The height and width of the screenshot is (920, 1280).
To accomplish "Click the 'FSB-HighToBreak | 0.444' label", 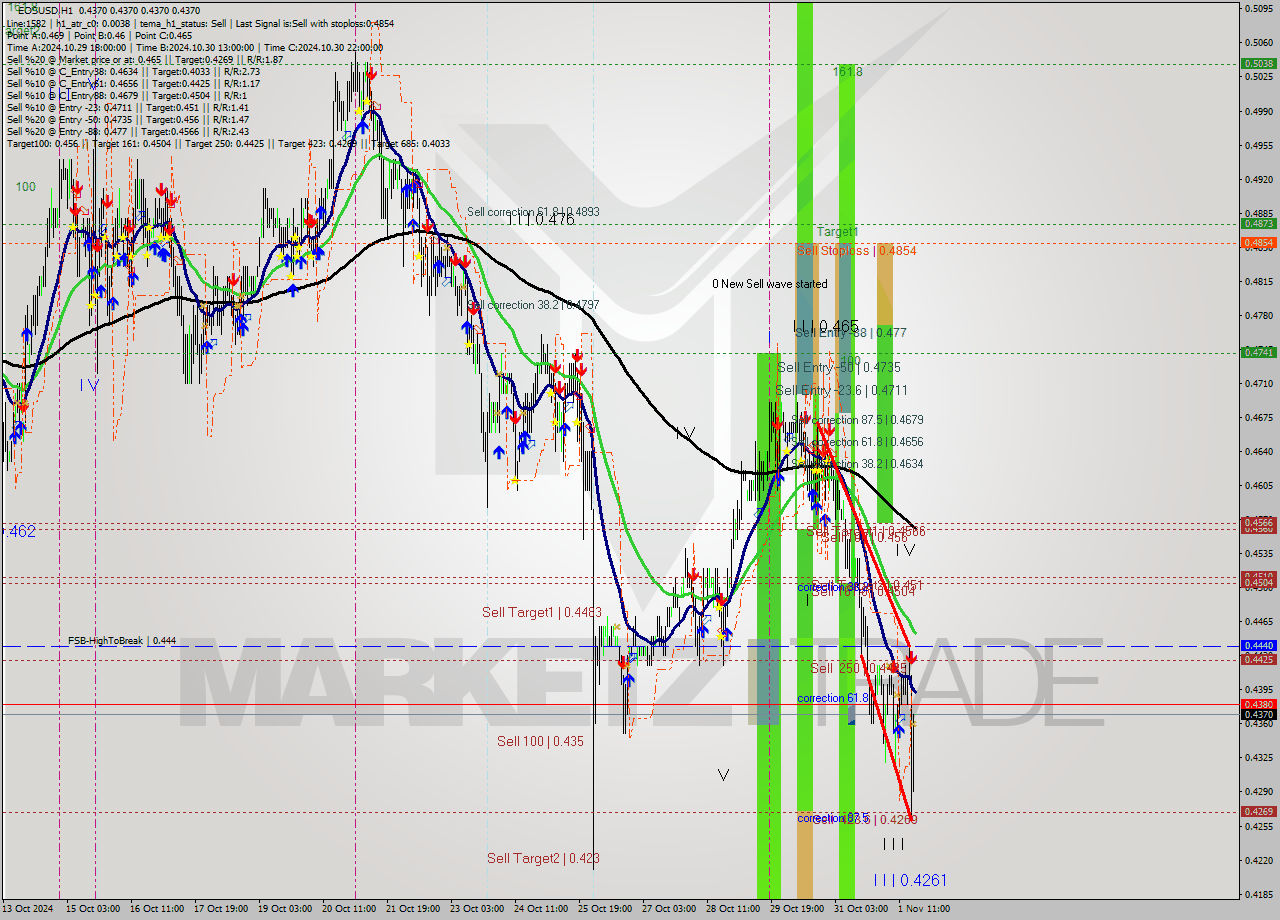I will tap(122, 641).
